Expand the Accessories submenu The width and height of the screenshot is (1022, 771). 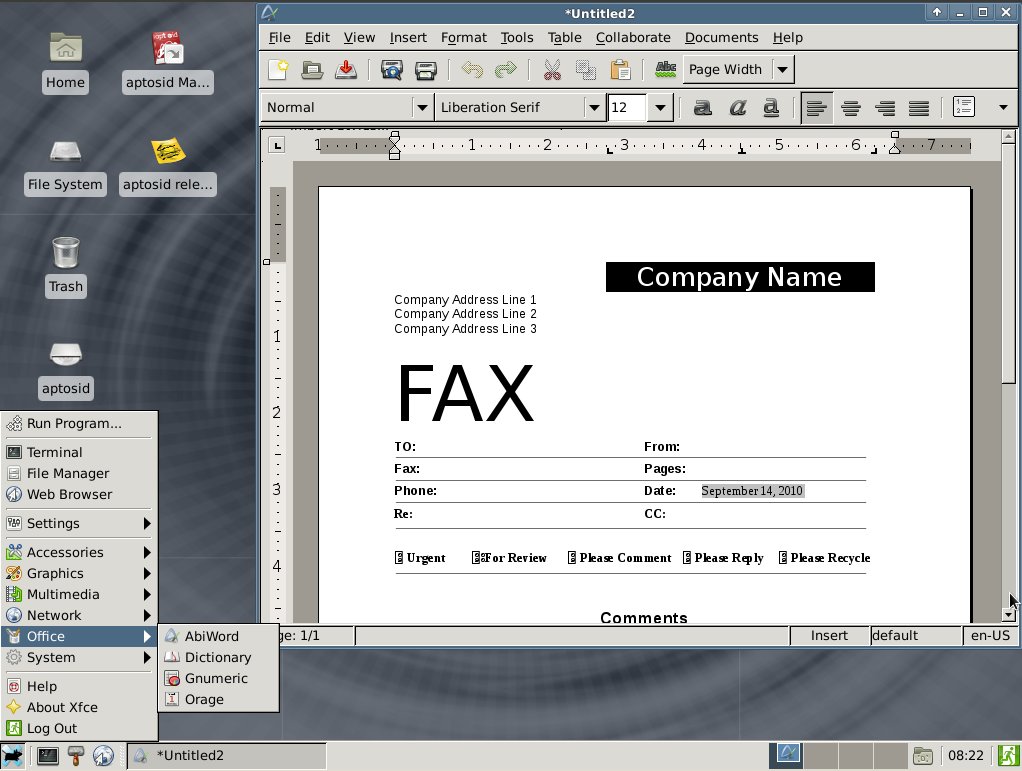point(79,552)
